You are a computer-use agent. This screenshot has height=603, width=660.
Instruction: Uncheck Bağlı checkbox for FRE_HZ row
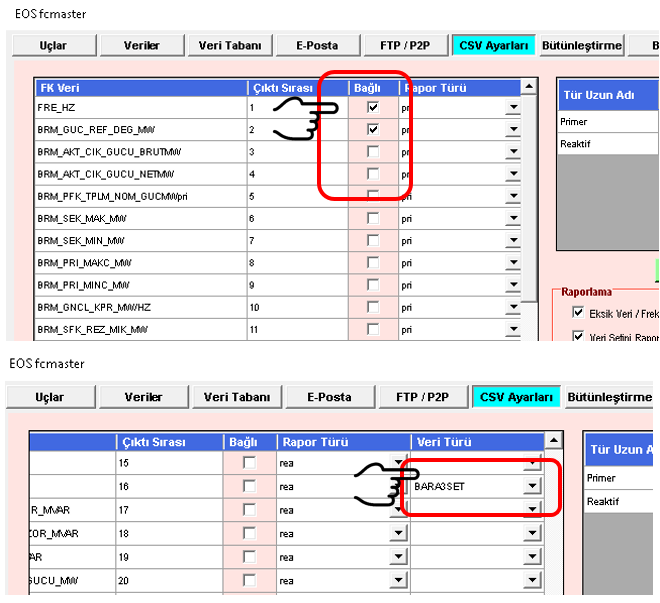[373, 107]
